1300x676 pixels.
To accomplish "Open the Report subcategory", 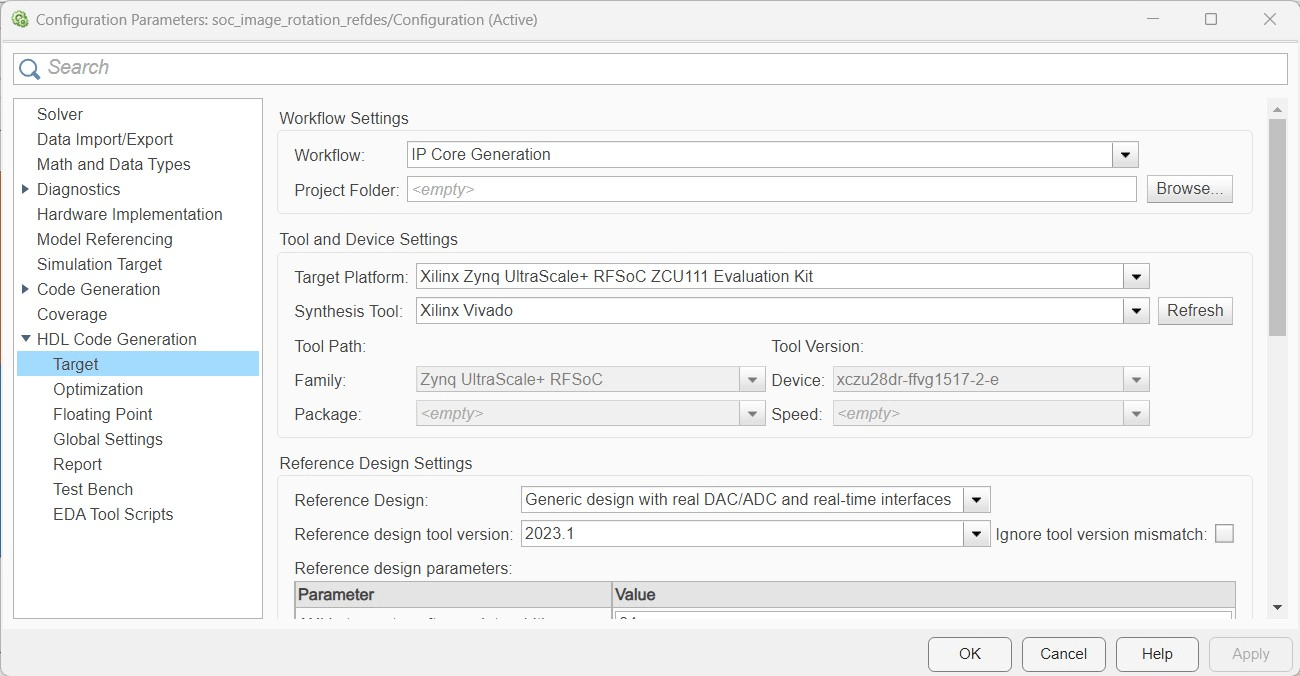I will [78, 464].
